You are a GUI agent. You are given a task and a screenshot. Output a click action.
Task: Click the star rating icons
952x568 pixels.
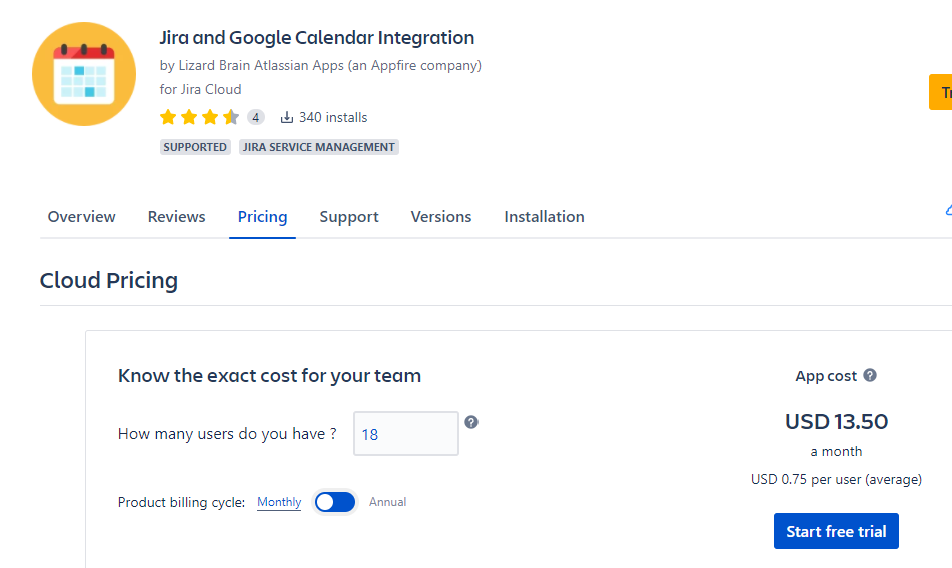coord(199,117)
